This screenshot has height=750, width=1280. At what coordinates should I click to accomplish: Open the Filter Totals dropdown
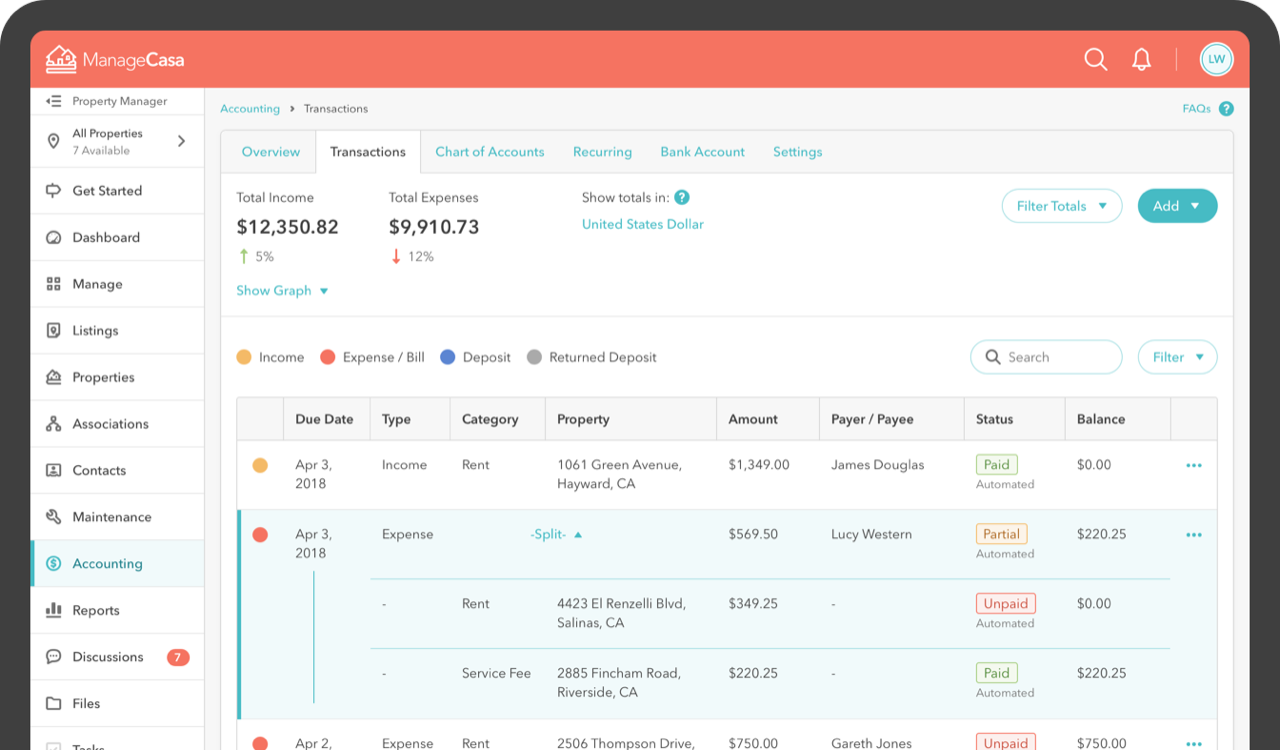(x=1062, y=206)
